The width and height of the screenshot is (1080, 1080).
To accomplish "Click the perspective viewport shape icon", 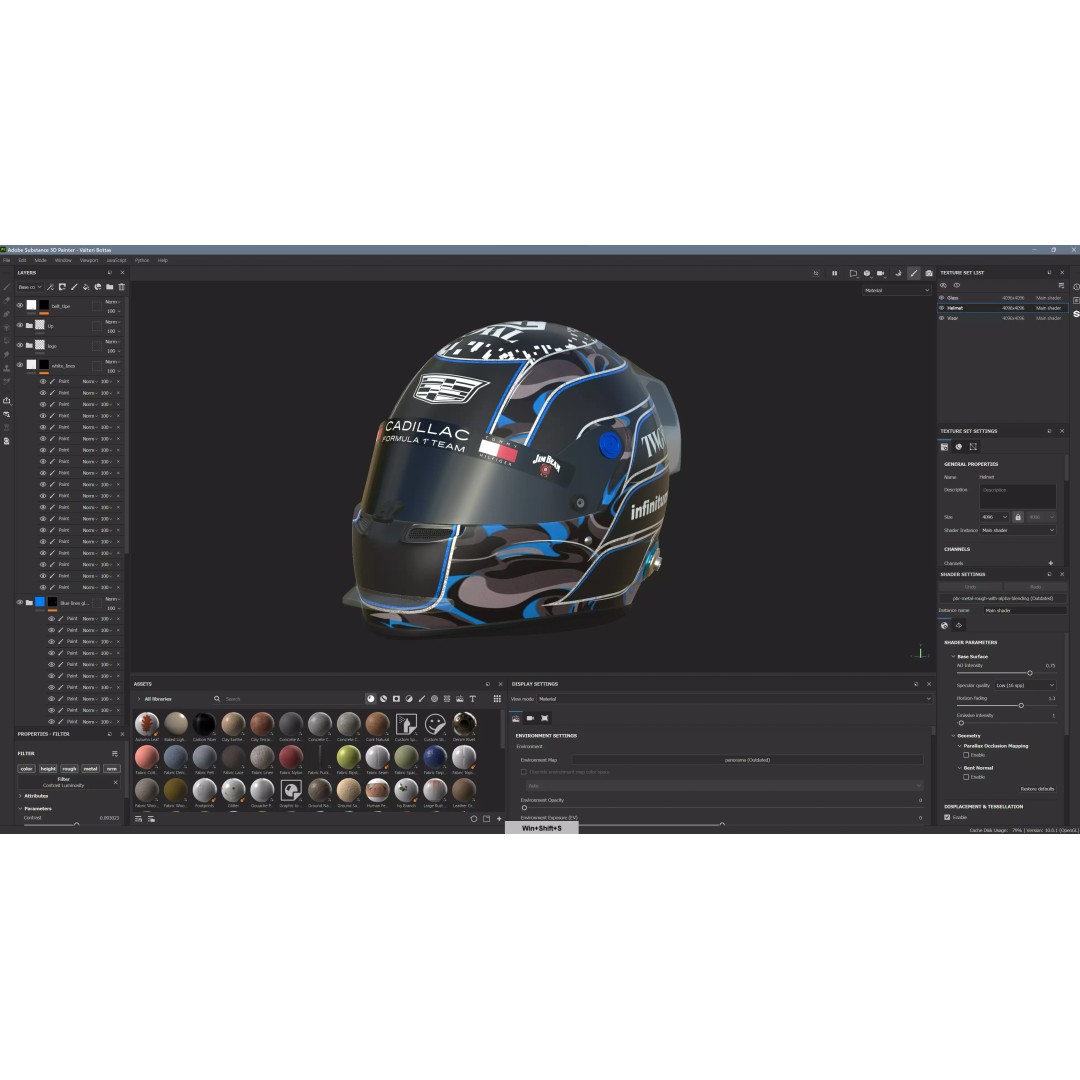I will tap(853, 273).
